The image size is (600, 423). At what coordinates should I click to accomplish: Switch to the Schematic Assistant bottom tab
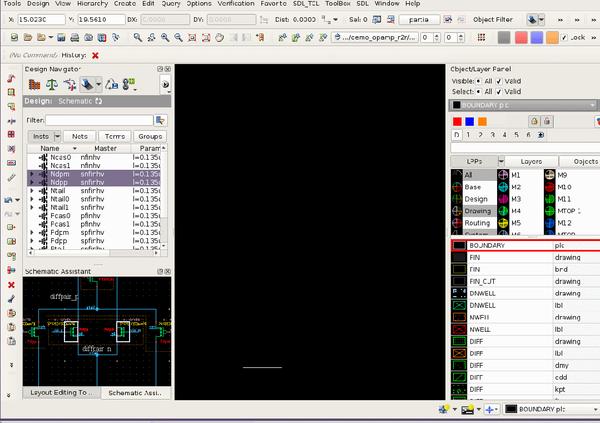tap(134, 393)
